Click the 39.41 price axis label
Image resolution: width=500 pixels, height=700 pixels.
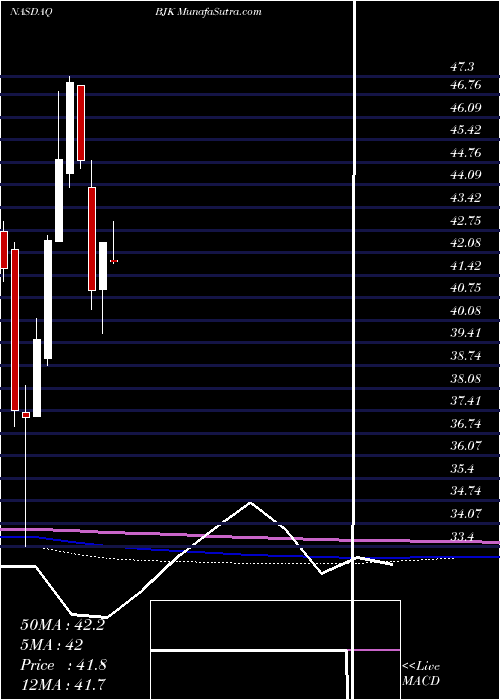(x=465, y=333)
